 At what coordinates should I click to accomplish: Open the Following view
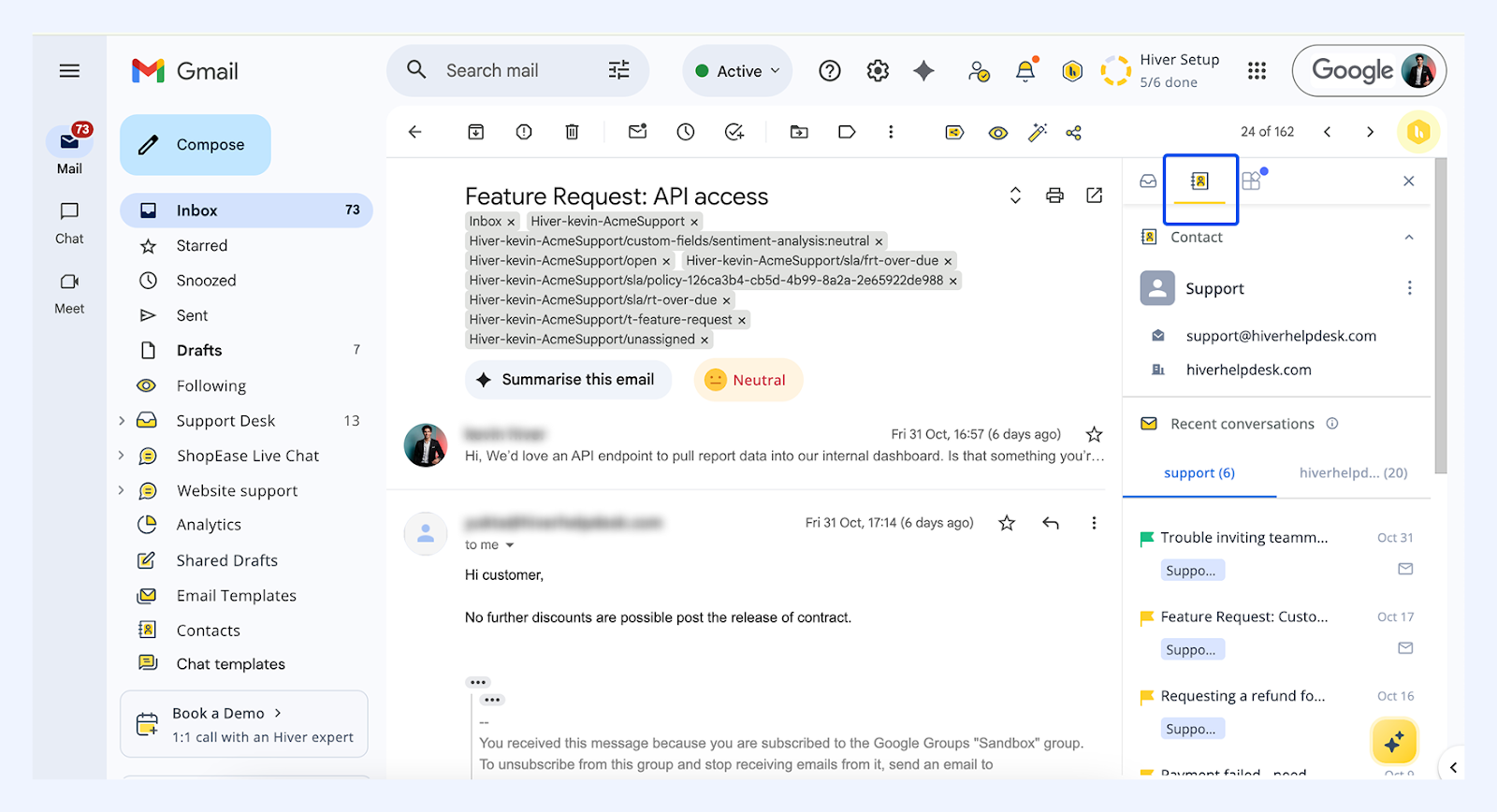coord(246,386)
